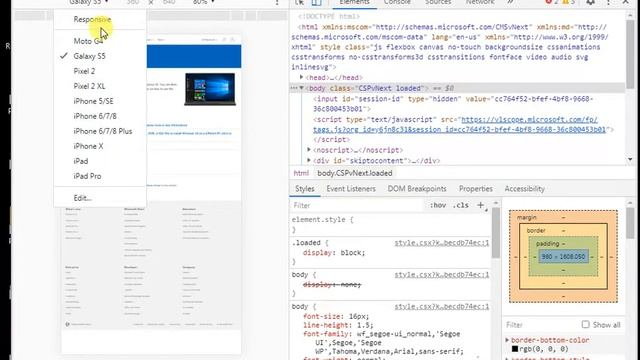Toggle the .cls class editor
The image size is (640, 360).
tap(461, 205)
